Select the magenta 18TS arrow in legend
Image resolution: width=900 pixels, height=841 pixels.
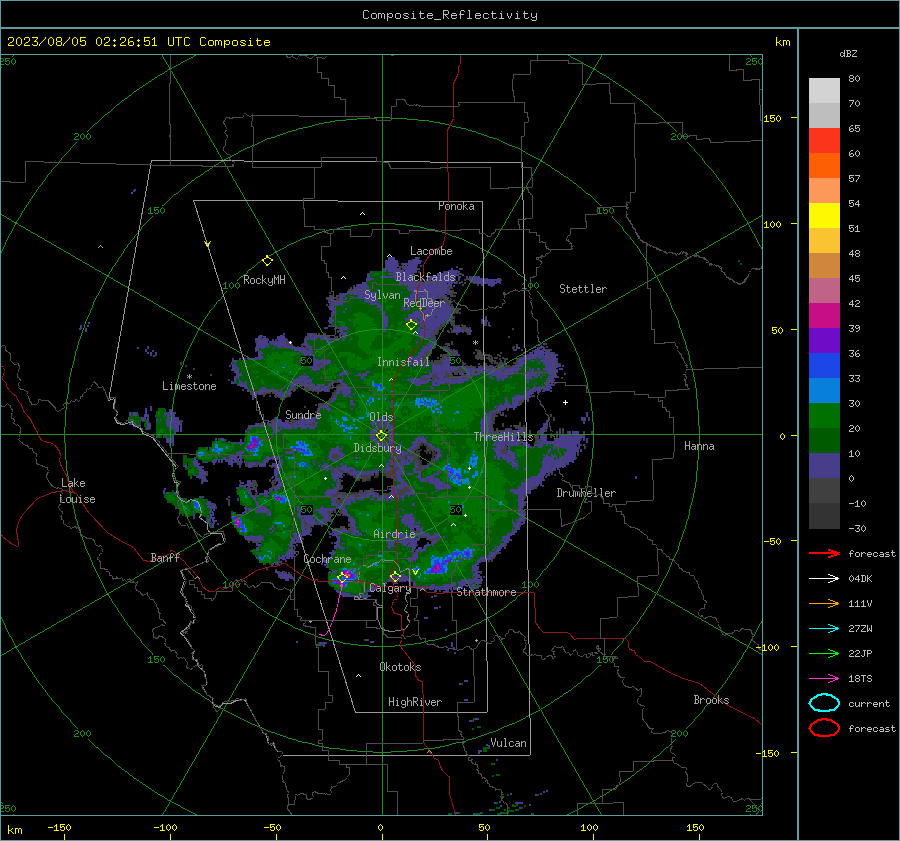824,679
